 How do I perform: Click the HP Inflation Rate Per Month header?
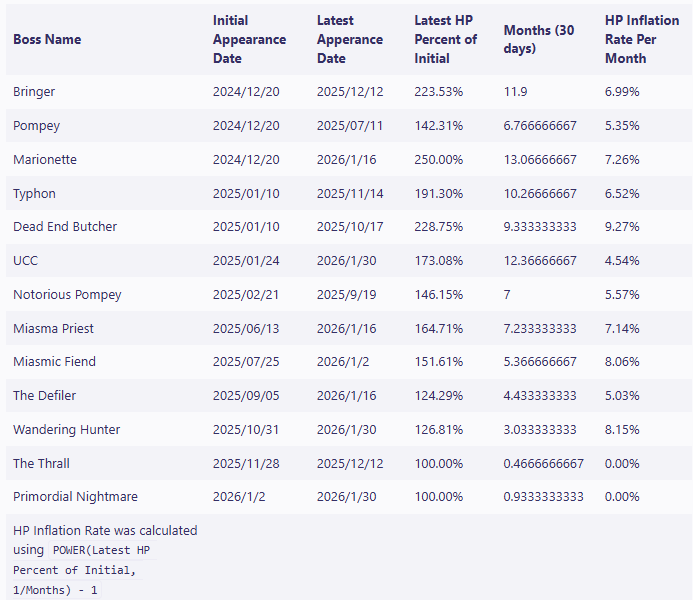pos(642,40)
